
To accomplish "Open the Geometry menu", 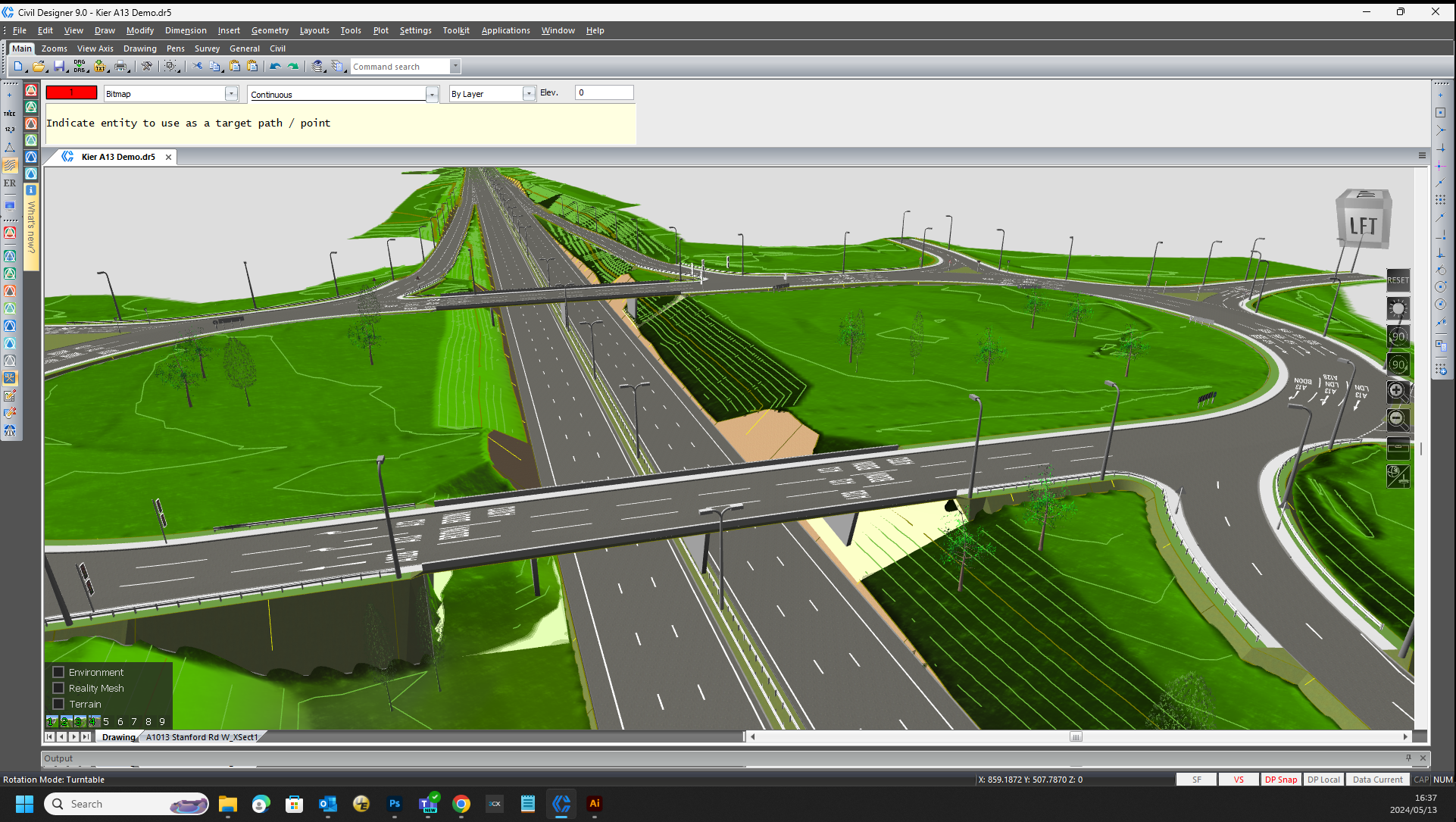I will 270,30.
